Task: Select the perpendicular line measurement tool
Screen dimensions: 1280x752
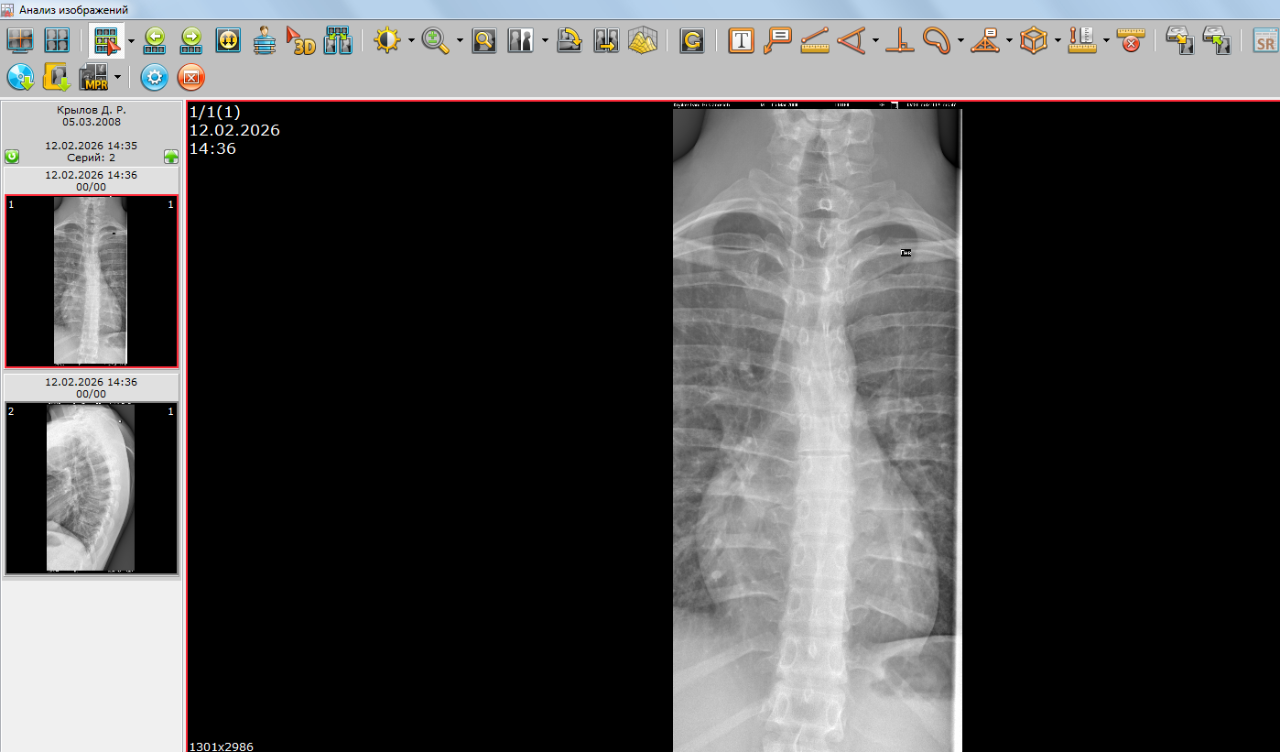Action: coord(900,41)
